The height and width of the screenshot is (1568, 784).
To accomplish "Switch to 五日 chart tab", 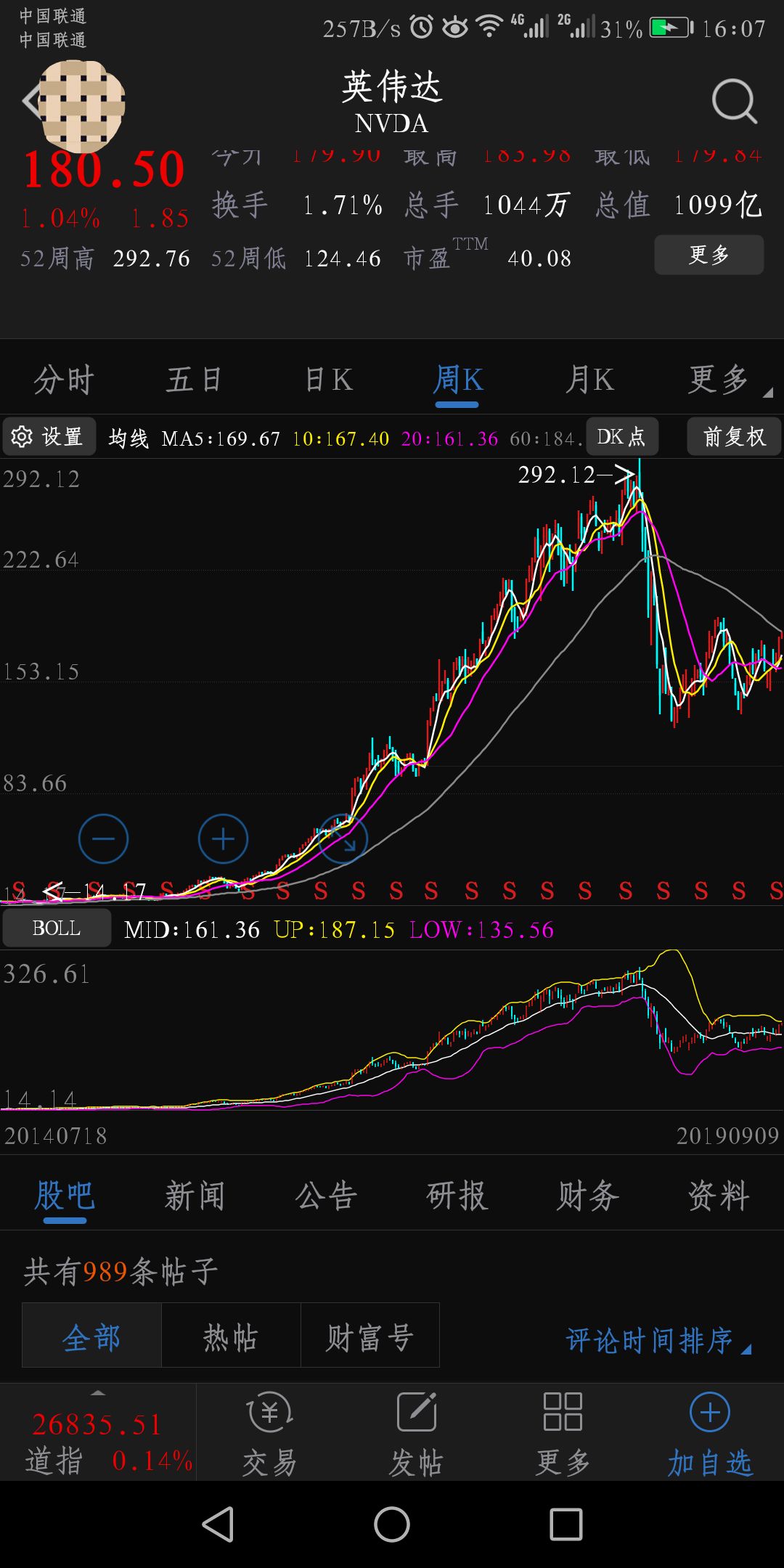I will click(195, 380).
